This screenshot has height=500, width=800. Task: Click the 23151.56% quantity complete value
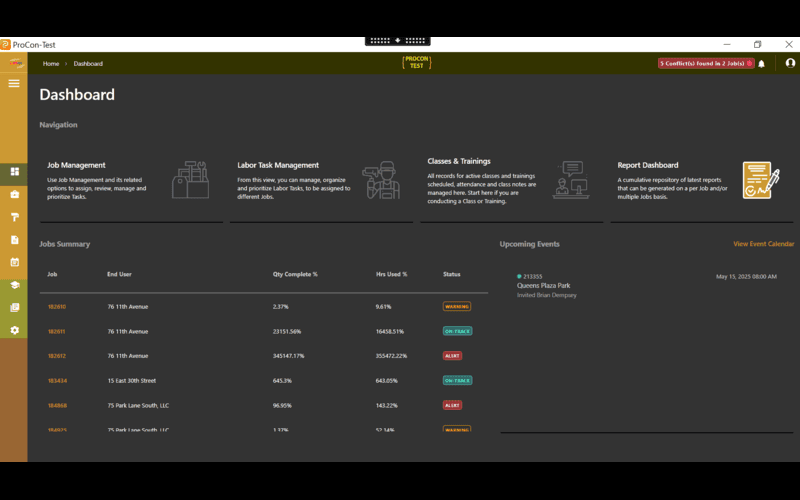pos(287,332)
